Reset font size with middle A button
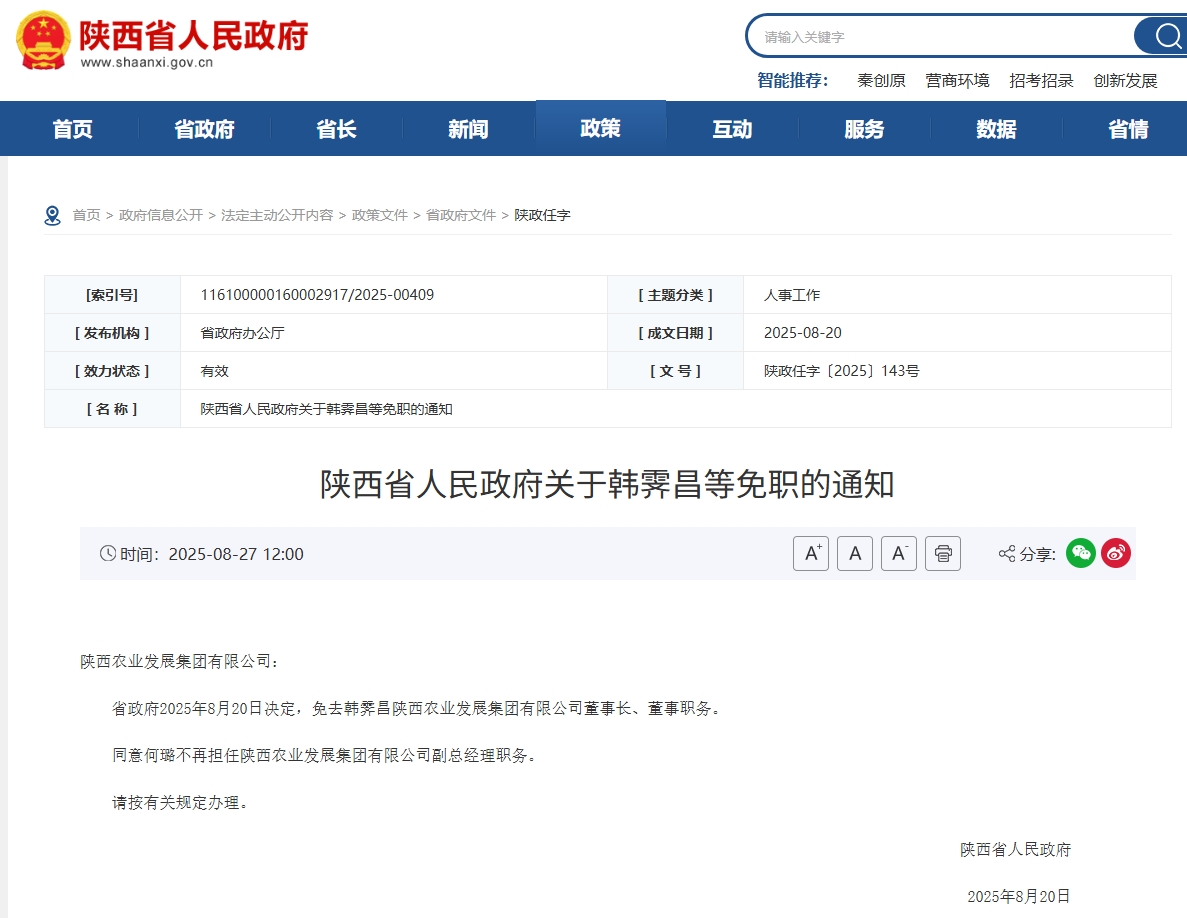The height and width of the screenshot is (918, 1187). click(855, 553)
